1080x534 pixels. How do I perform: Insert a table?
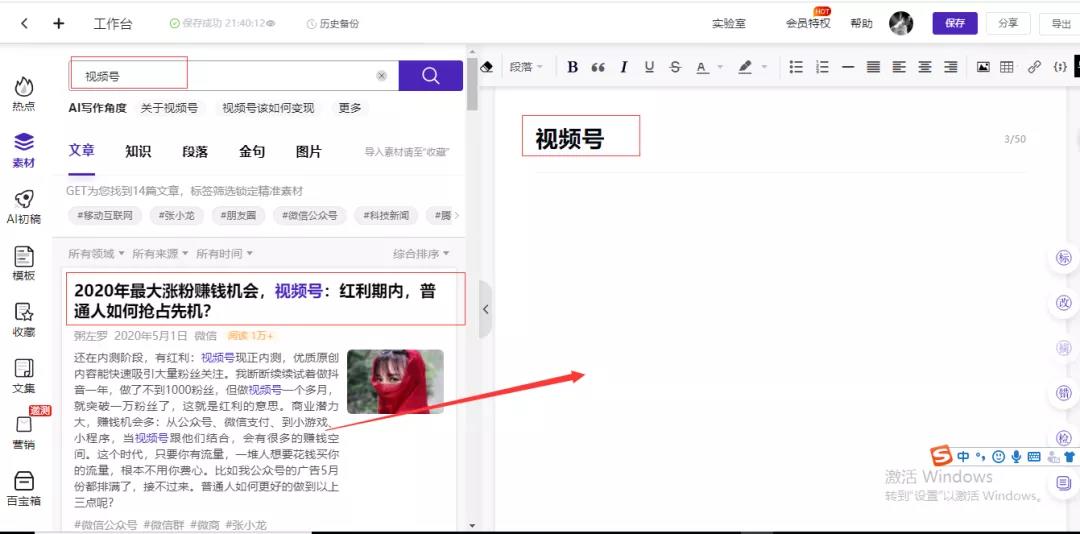1006,67
